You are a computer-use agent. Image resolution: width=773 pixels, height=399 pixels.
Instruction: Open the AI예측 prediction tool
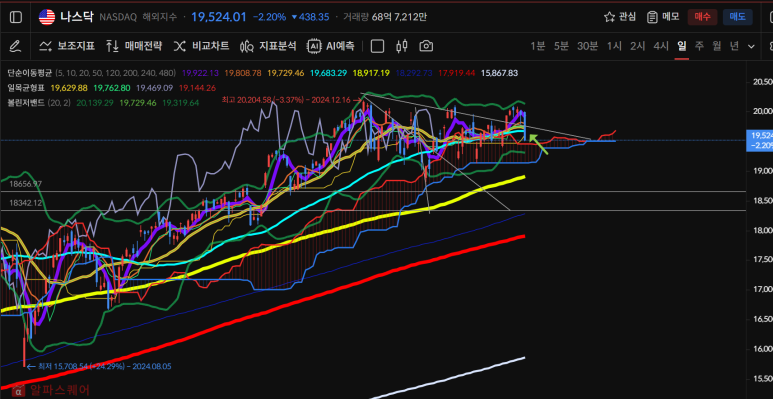point(331,46)
